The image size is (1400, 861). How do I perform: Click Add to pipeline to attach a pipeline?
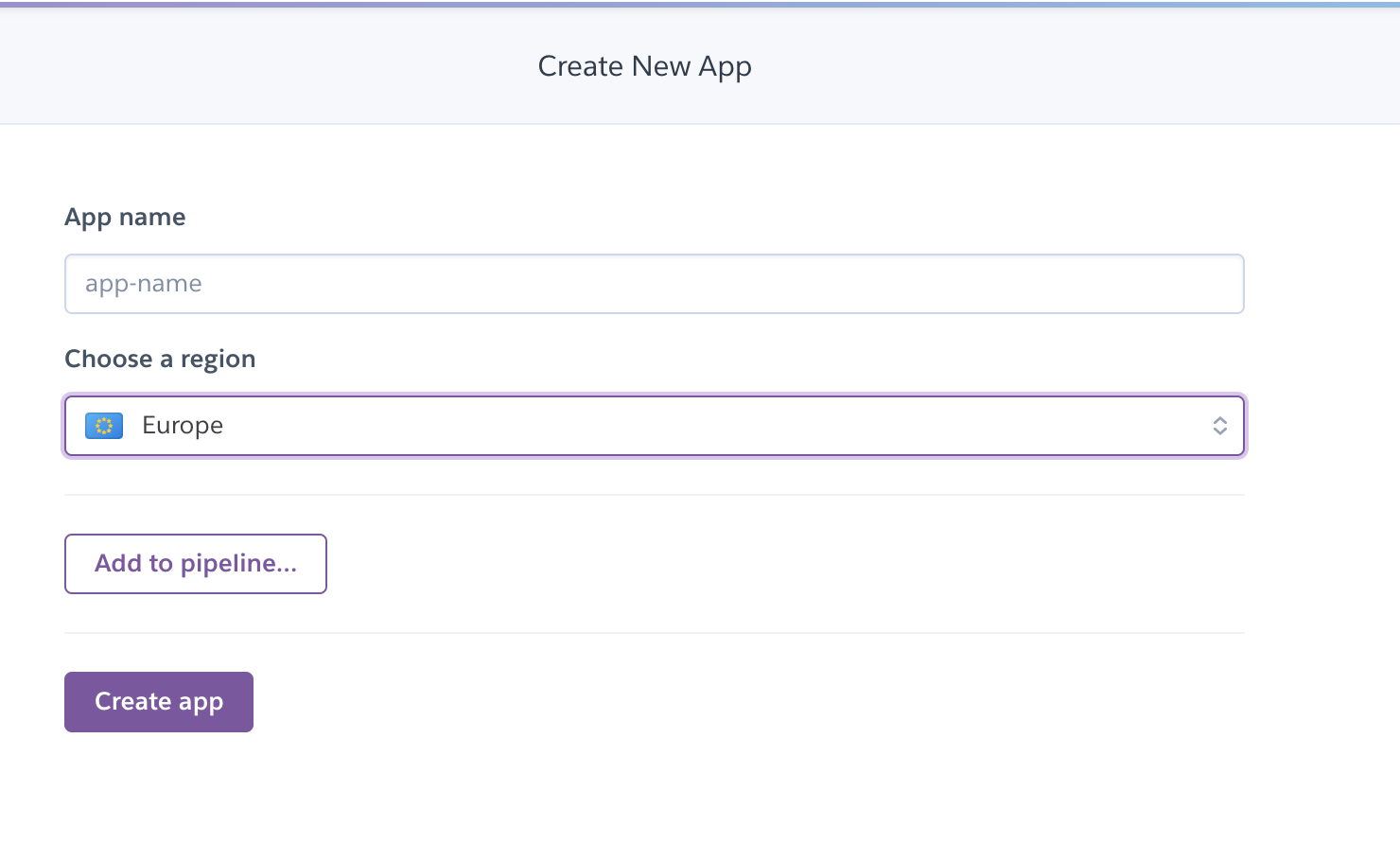(195, 563)
